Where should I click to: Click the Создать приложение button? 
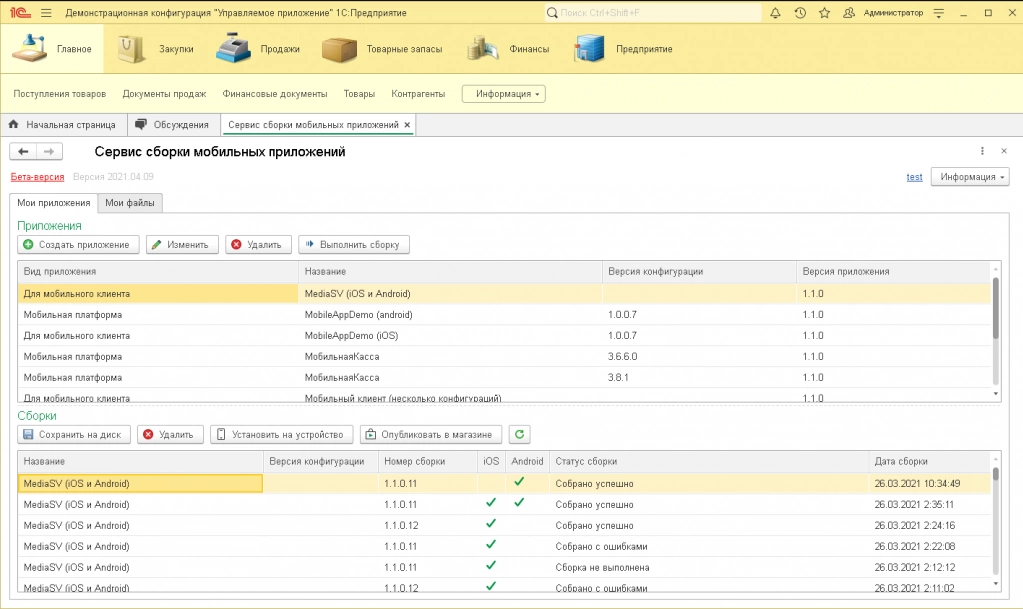78,244
